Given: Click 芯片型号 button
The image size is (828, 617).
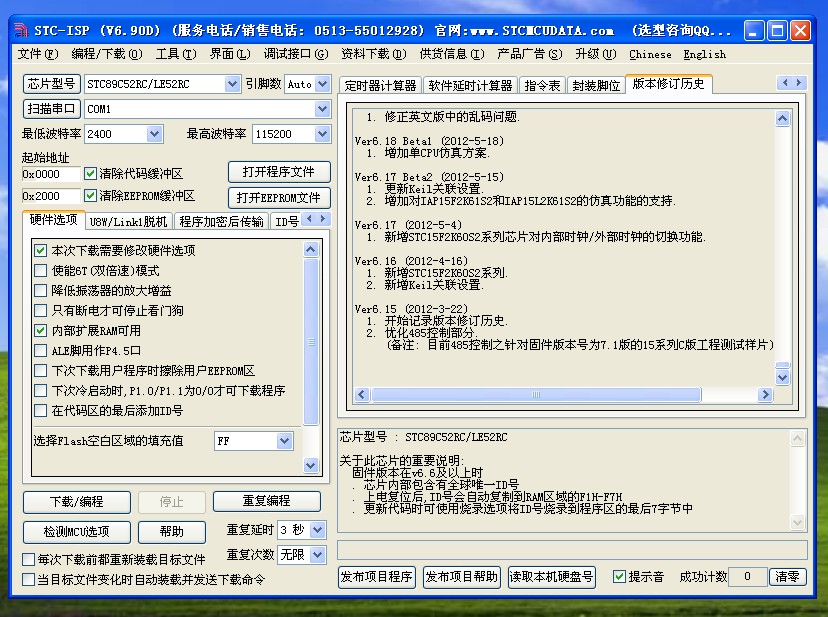Looking at the screenshot, I should 52,83.
